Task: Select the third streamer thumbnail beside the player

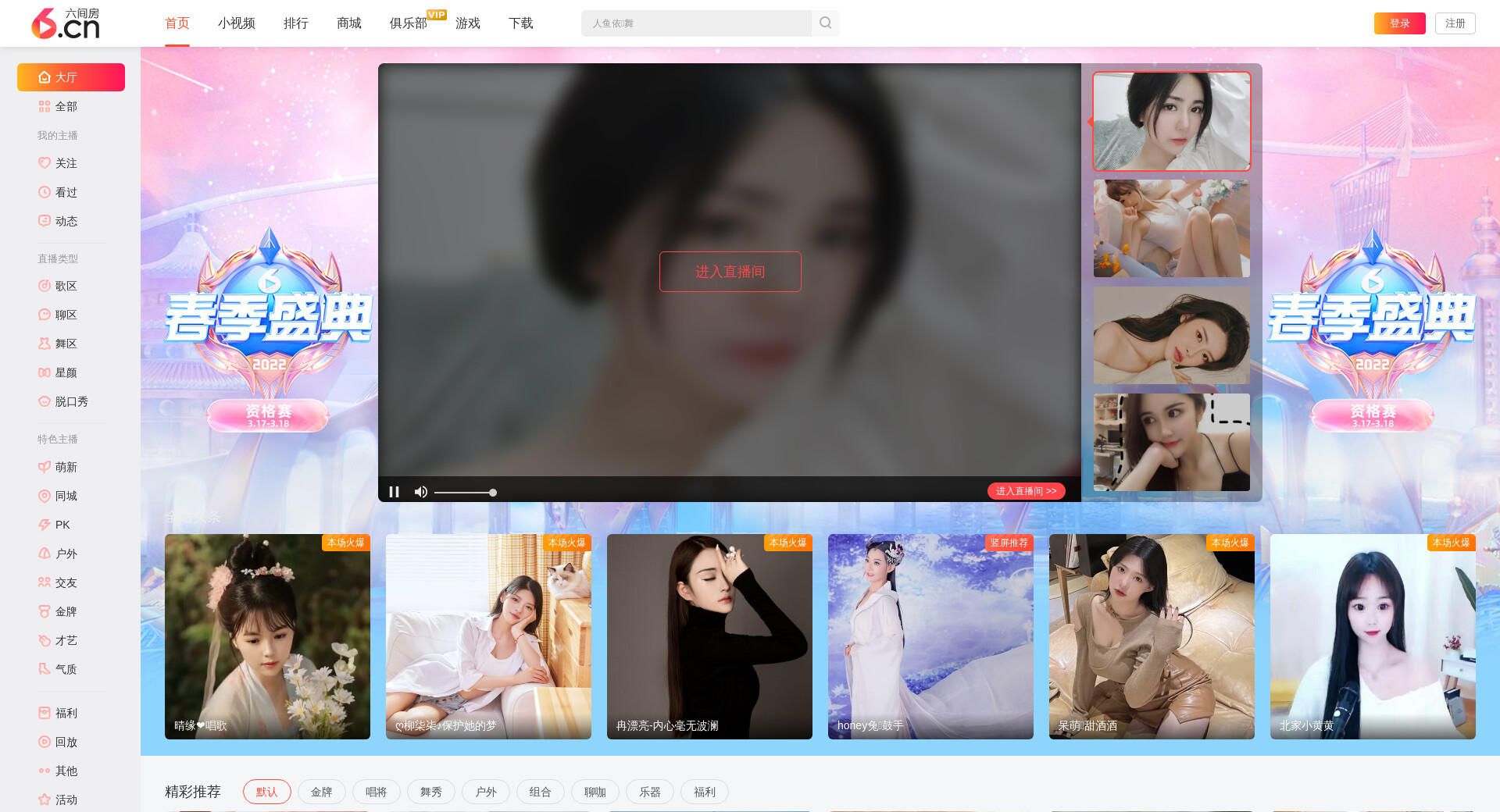Action: 1172,335
